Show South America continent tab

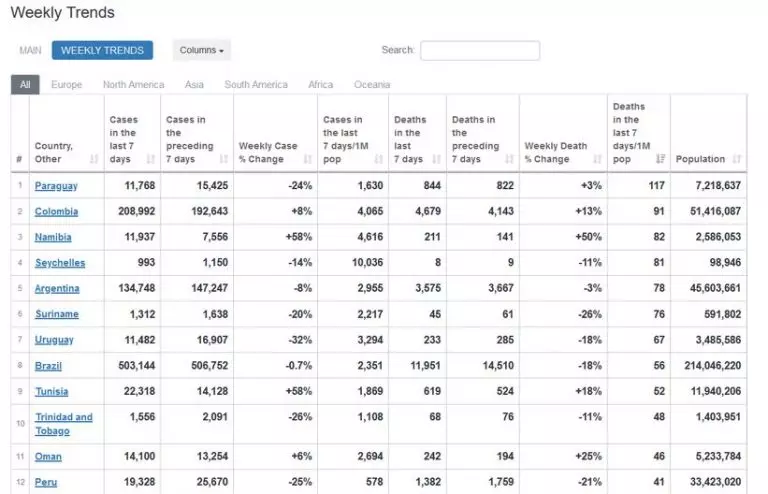256,85
